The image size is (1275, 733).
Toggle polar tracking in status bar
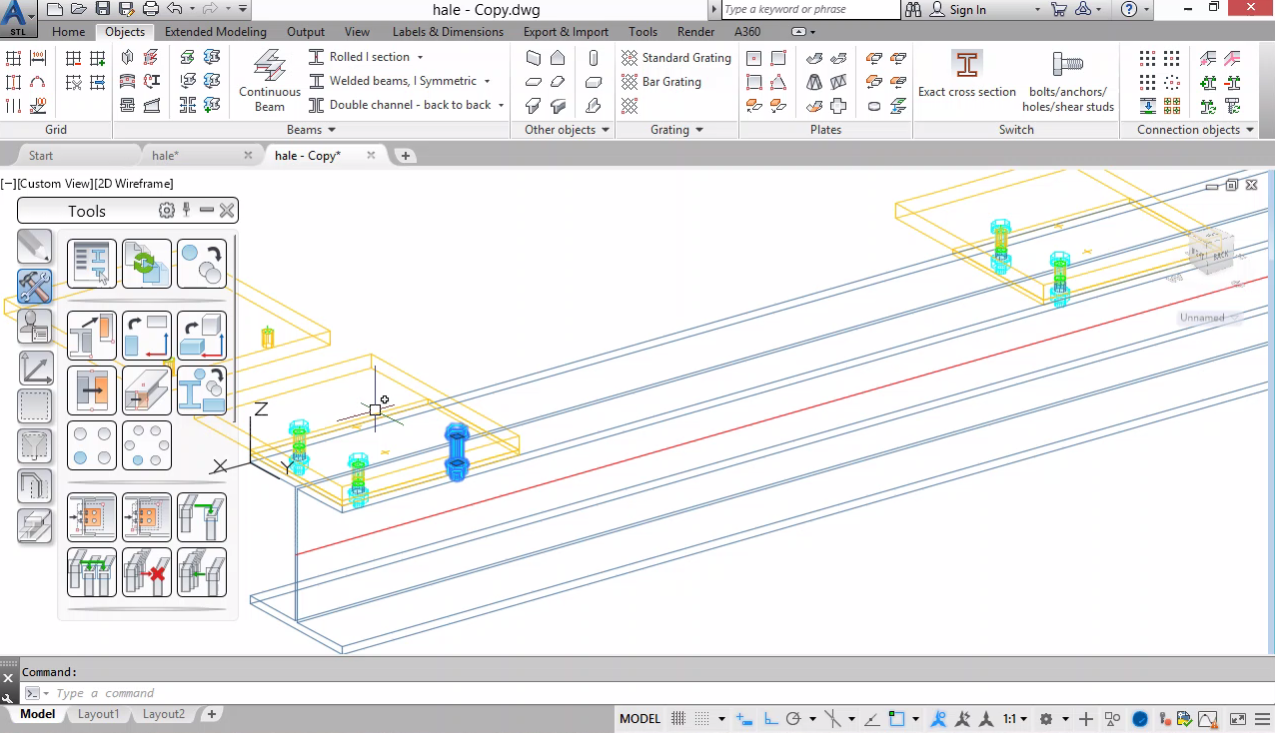click(794, 719)
